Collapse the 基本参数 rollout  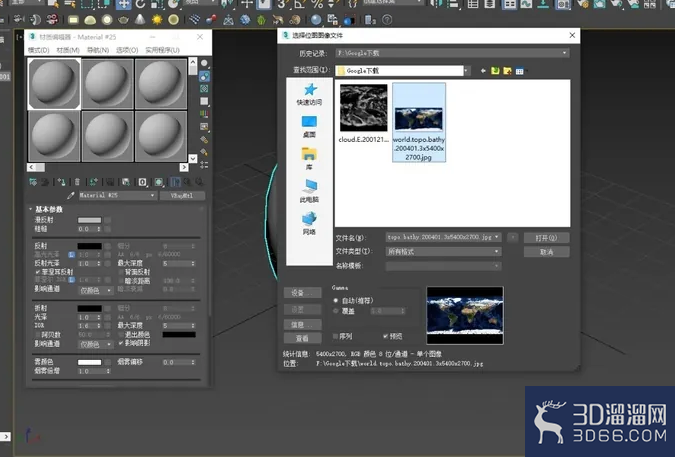(48, 209)
